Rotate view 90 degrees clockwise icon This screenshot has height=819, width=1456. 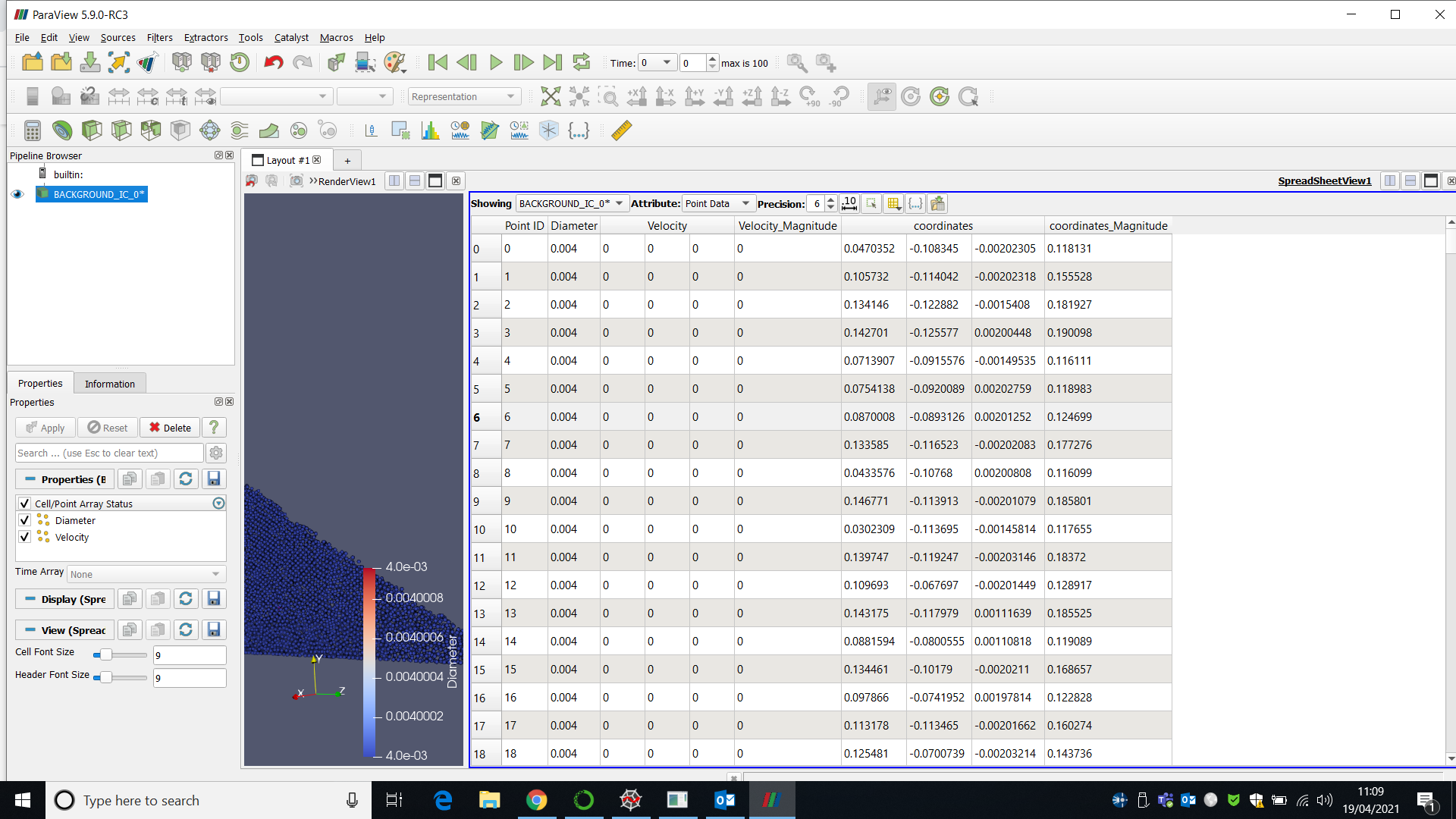(x=810, y=96)
